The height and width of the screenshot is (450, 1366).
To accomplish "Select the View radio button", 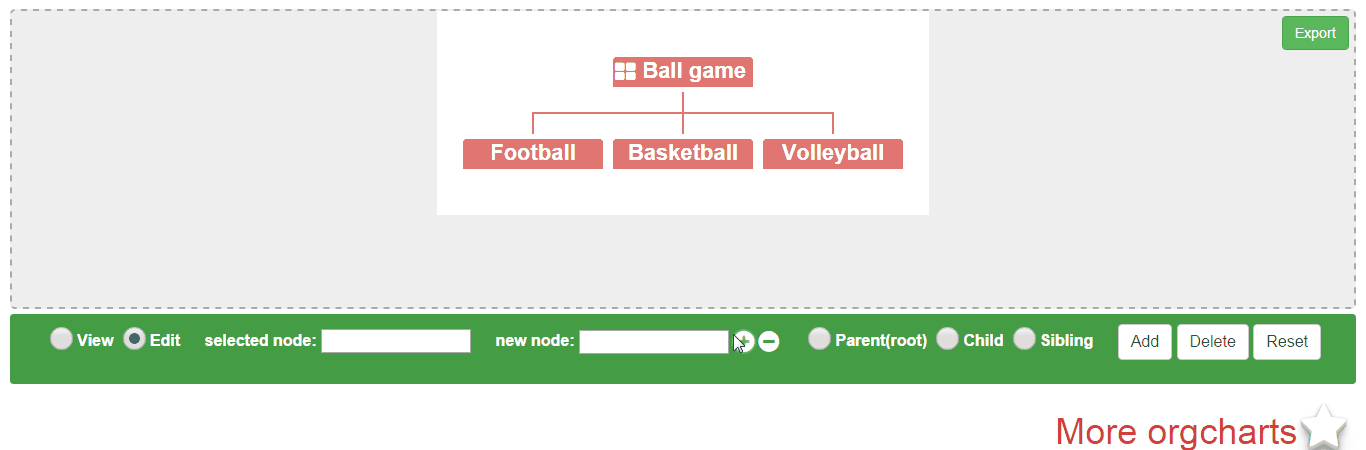I will (61, 339).
